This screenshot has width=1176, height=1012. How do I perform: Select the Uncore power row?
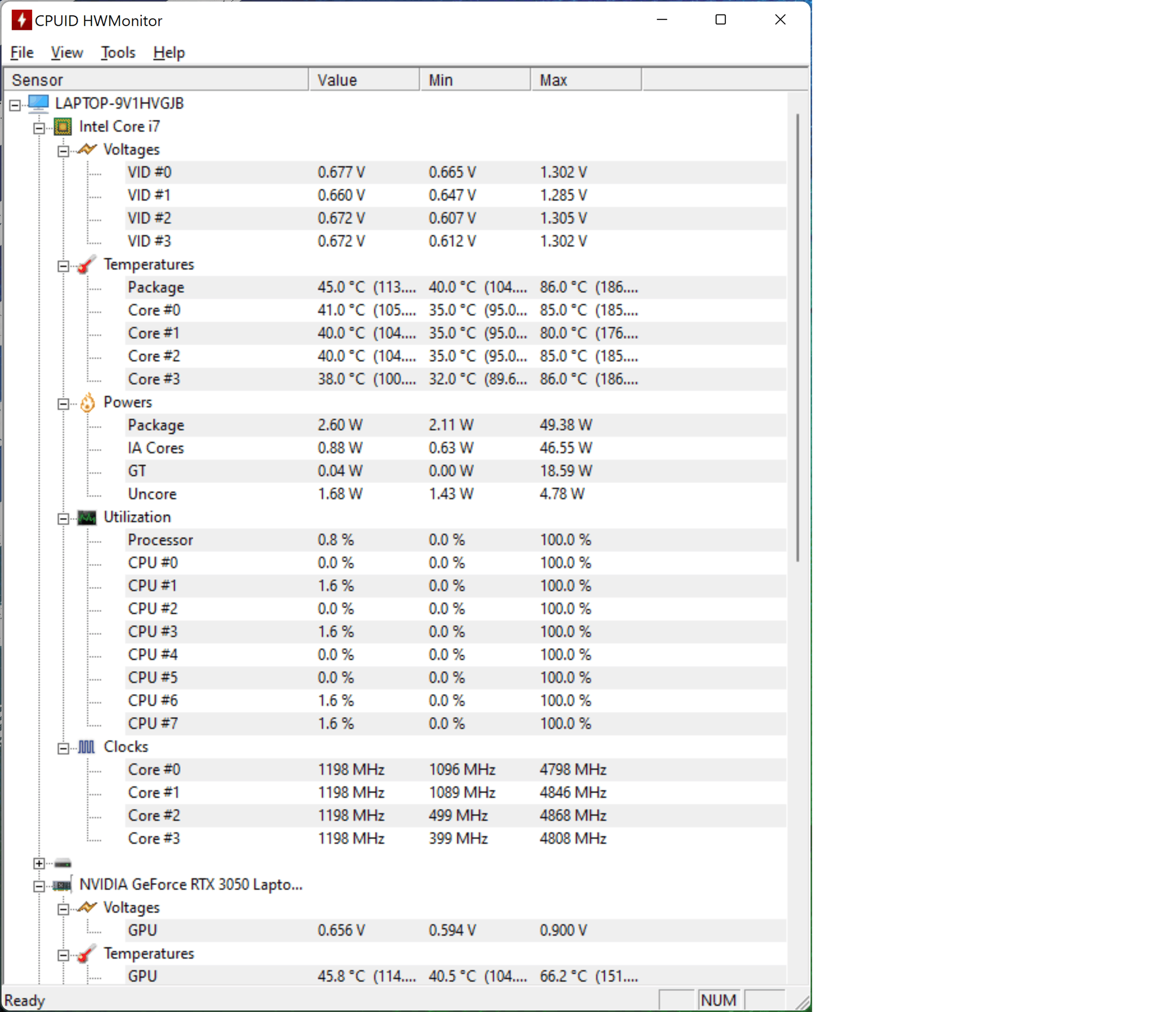click(456, 495)
